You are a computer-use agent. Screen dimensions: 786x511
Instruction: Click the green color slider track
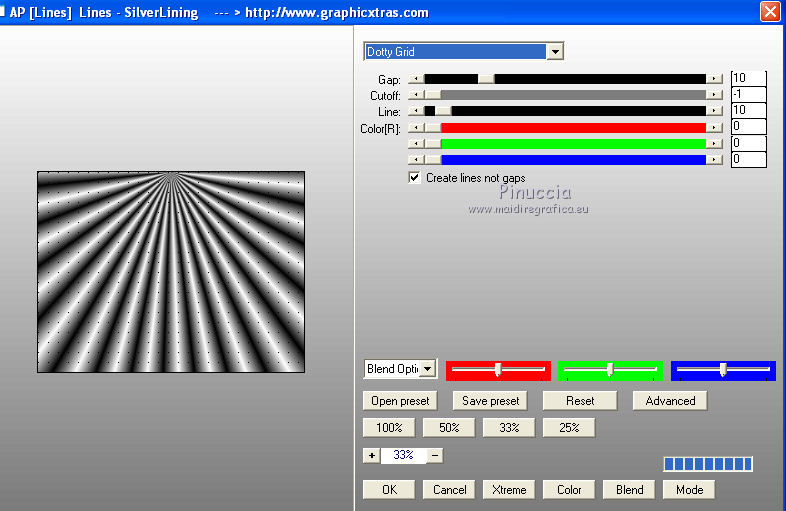tap(565, 144)
